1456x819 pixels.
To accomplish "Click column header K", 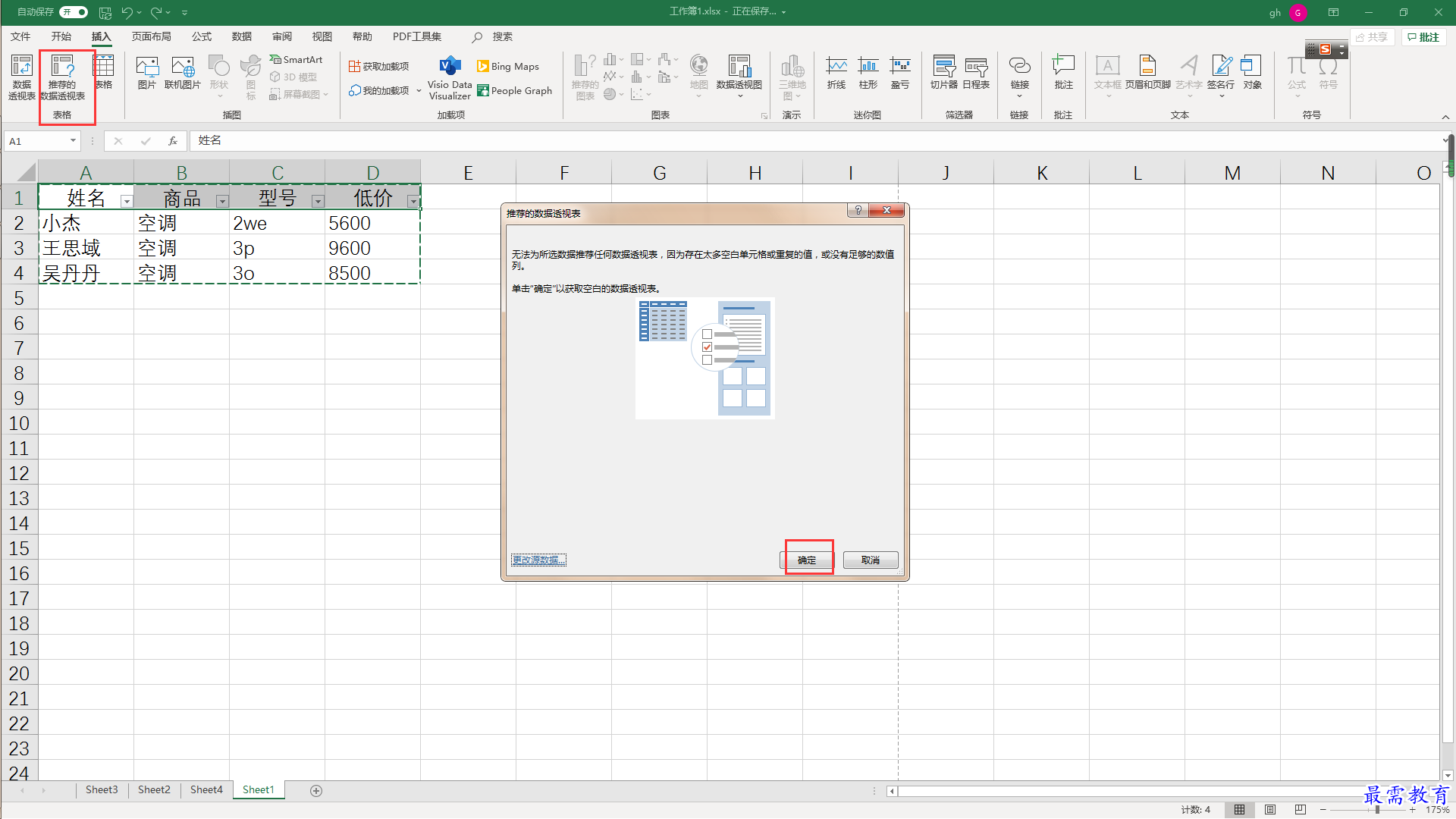I will 1042,173.
